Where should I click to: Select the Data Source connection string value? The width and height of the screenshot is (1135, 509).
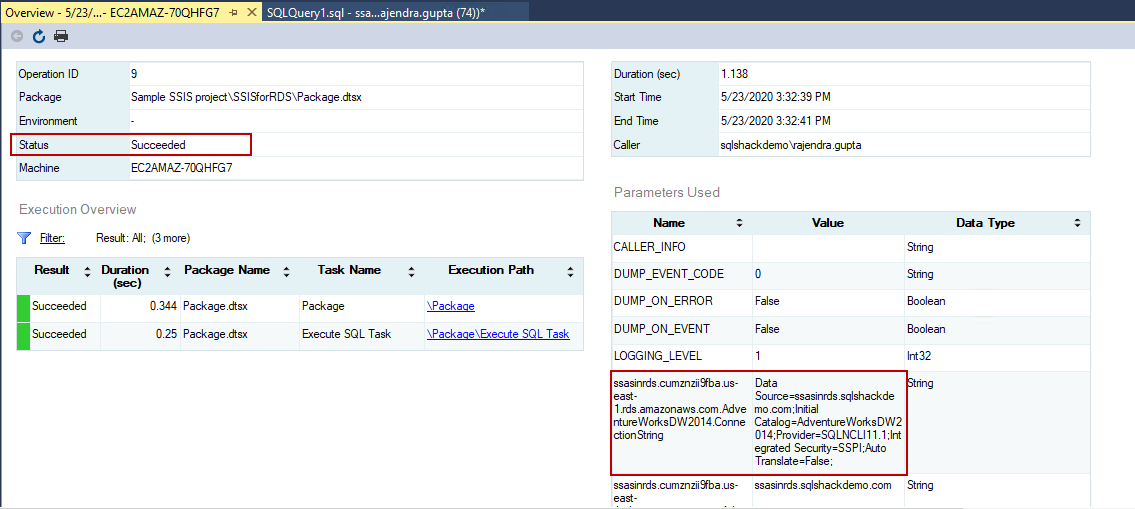(828, 421)
